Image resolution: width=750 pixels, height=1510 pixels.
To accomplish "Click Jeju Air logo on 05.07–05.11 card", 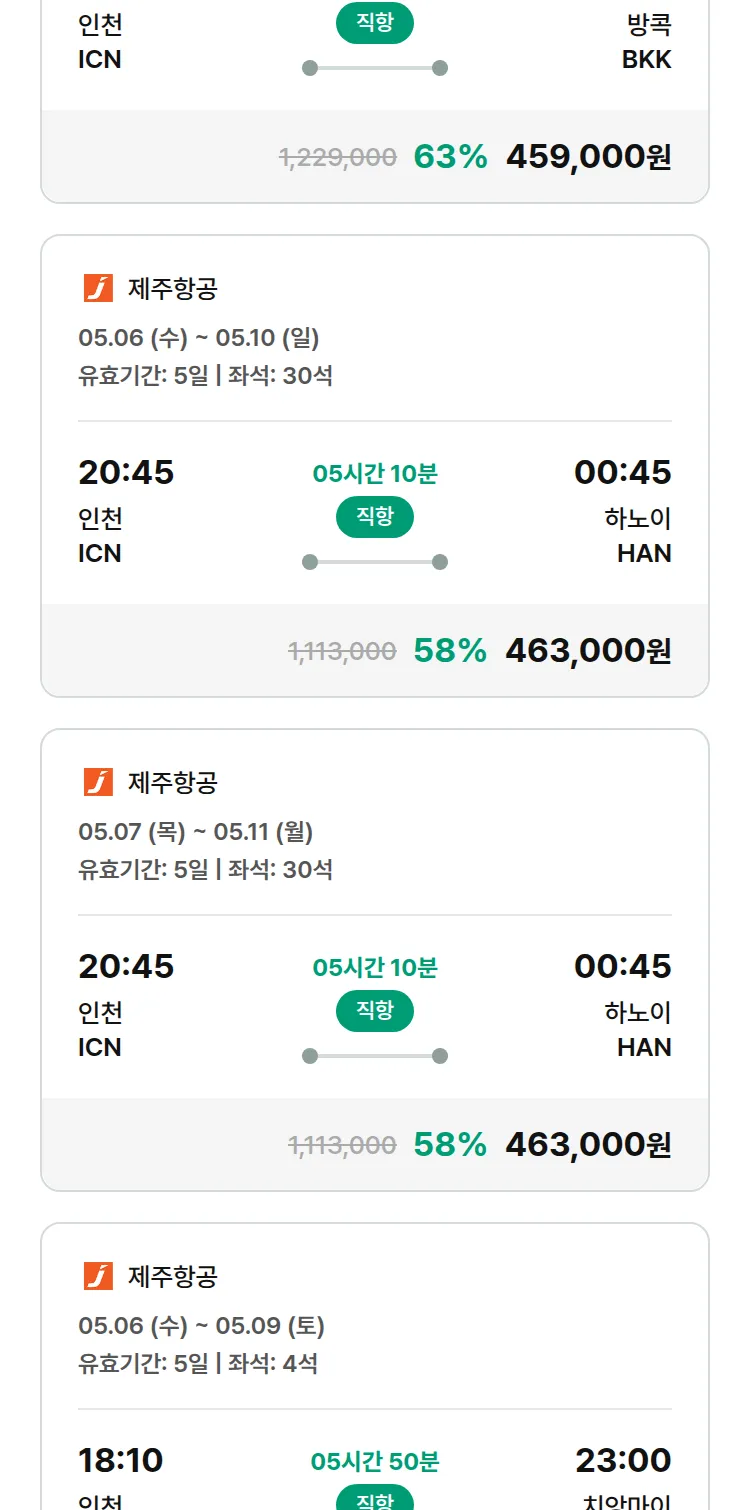I will coord(98,782).
